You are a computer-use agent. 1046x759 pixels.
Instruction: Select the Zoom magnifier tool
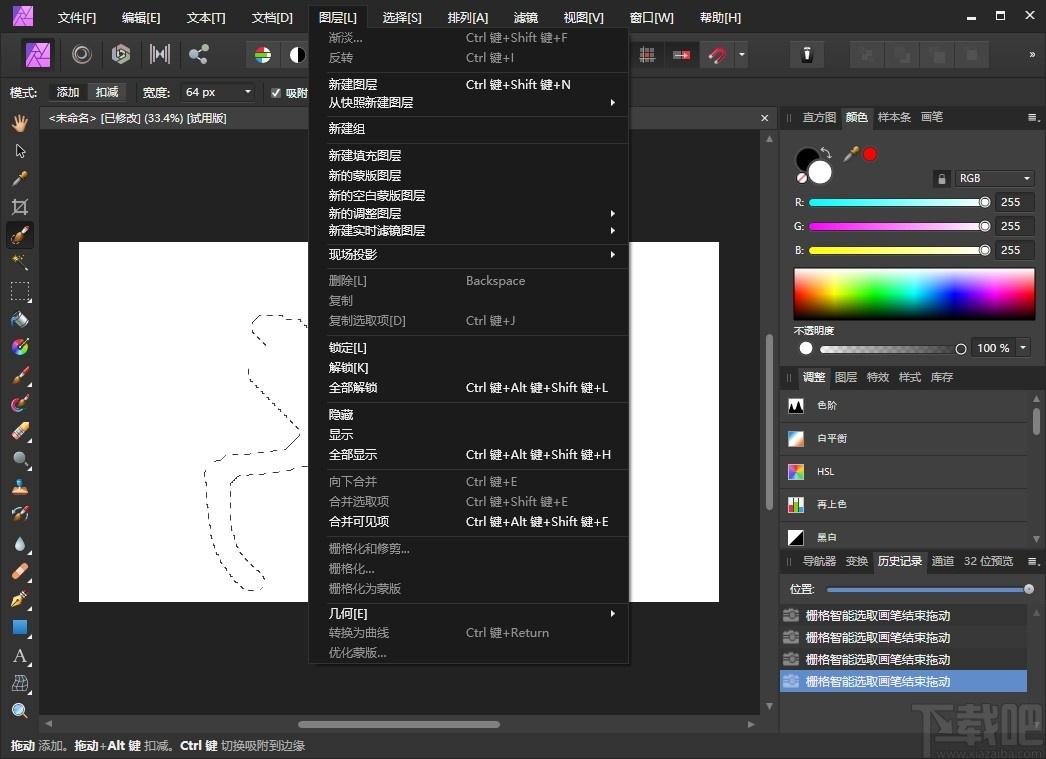pos(20,711)
